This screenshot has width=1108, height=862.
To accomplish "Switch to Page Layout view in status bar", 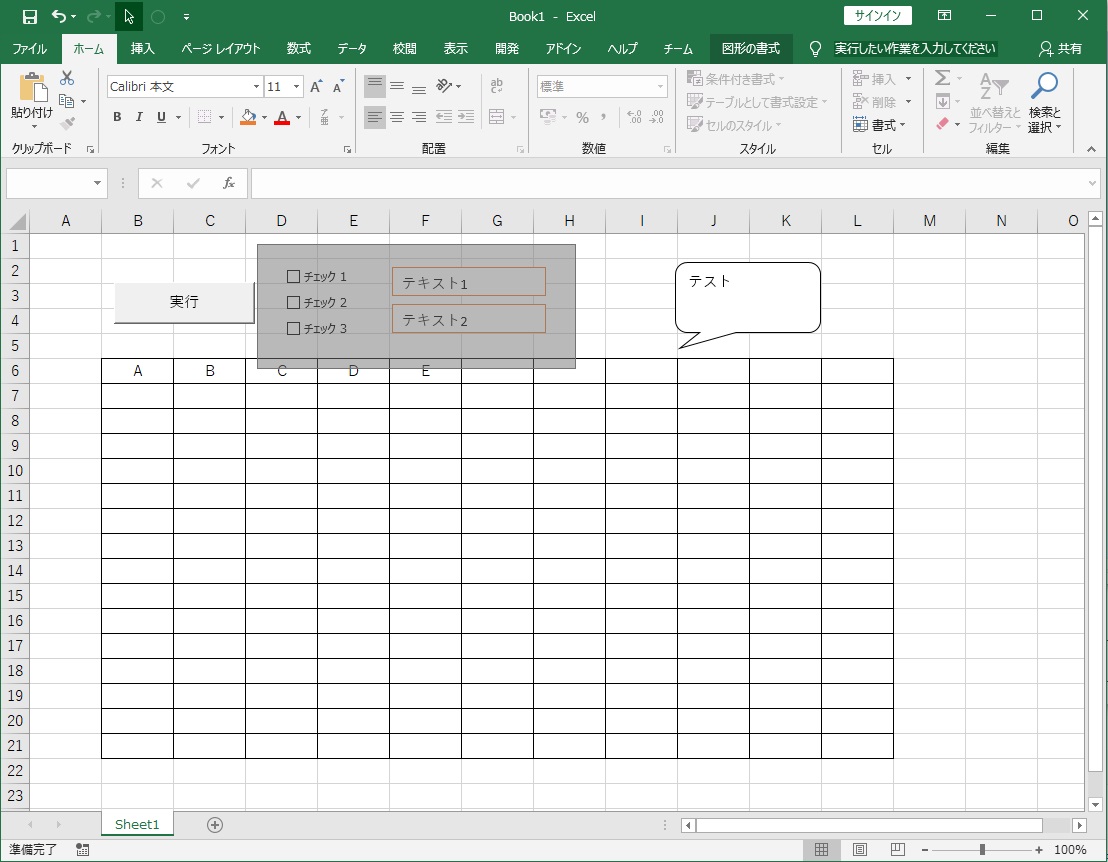I will click(x=860, y=849).
